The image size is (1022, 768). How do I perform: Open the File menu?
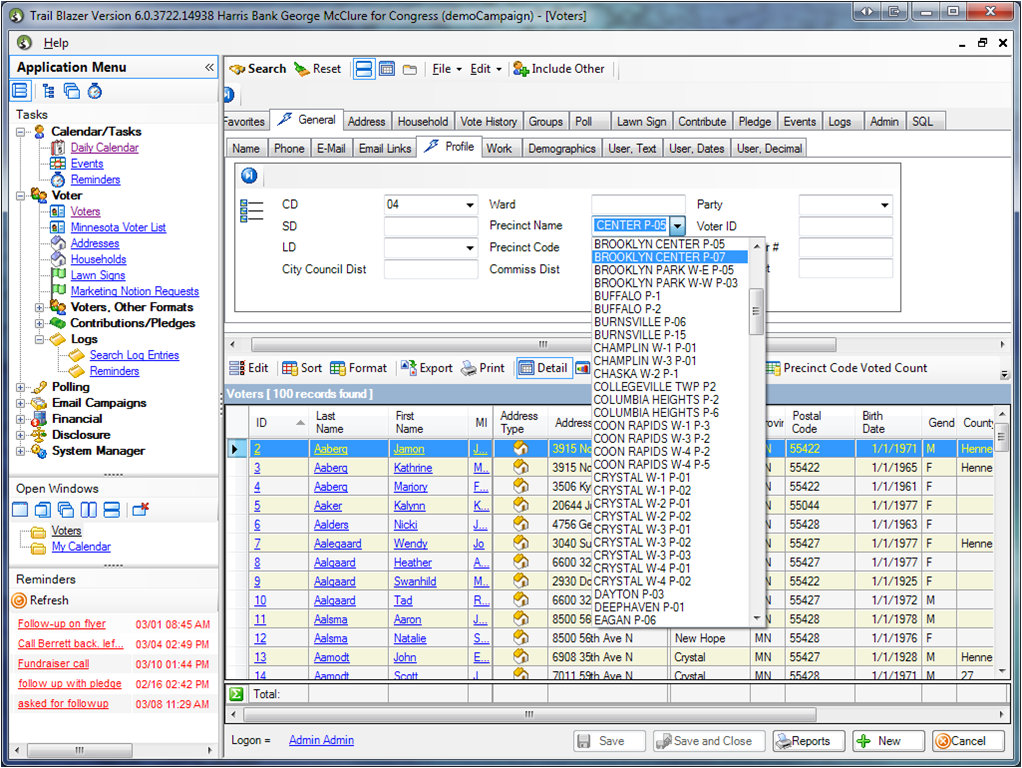(442, 69)
